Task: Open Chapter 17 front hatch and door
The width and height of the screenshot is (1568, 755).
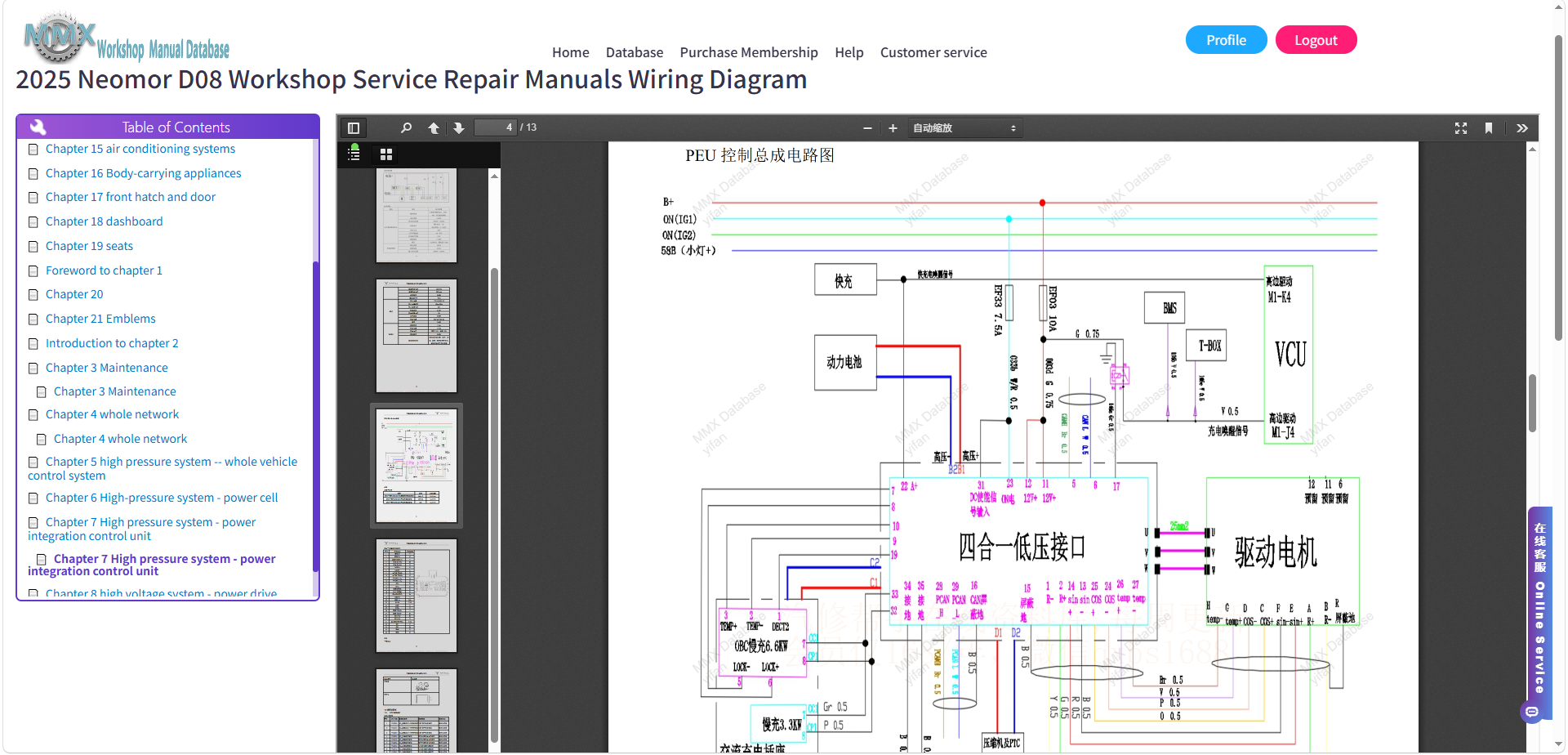Action: 131,197
